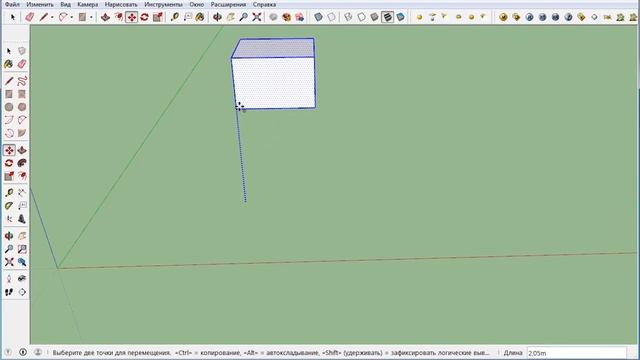Open the Расширения menu

228,4
